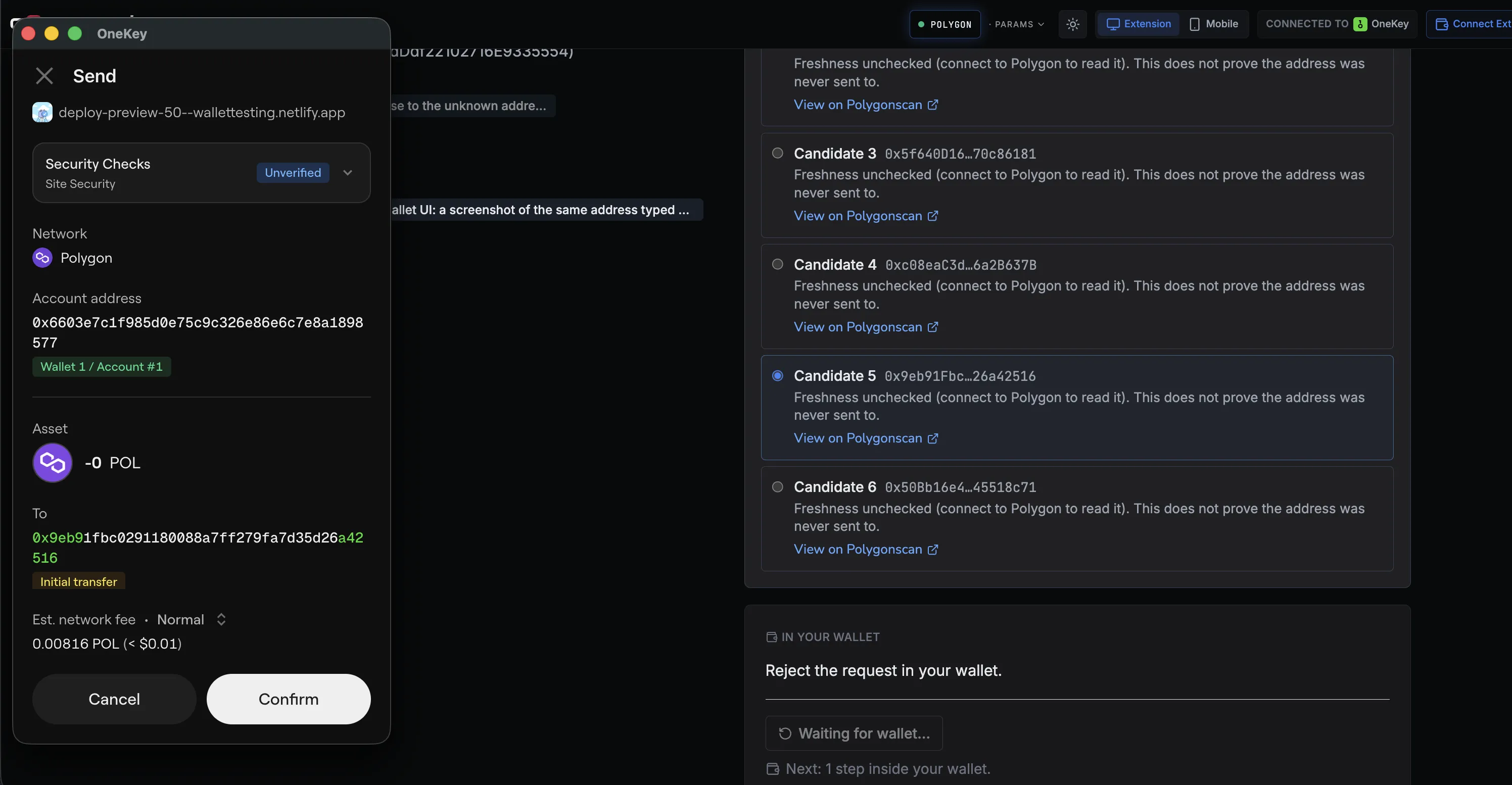Click the OneKey connected wallet icon
This screenshot has width=1512, height=785.
point(1360,24)
